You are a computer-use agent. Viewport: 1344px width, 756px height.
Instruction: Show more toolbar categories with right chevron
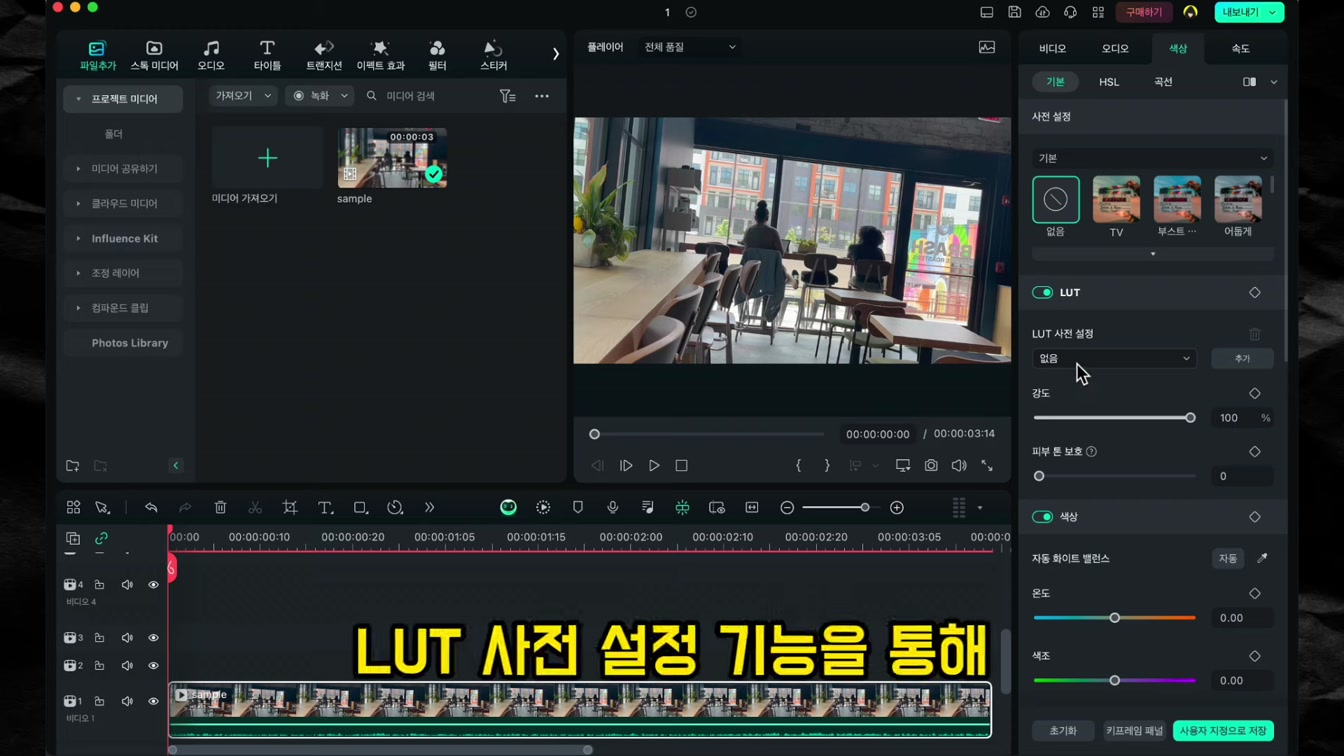click(x=555, y=54)
